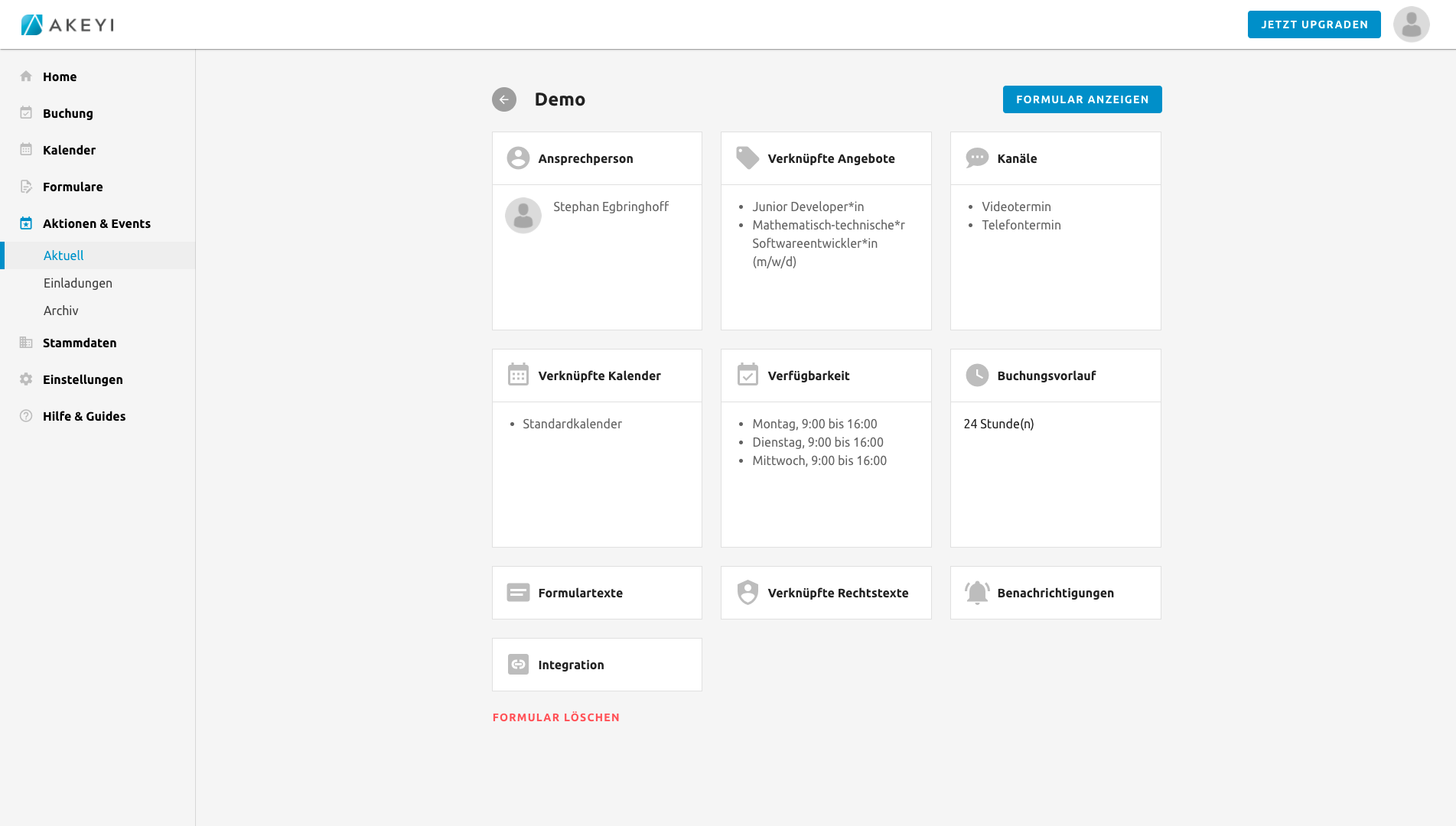
Task: Click the Verknüpfte Angebote tag icon
Action: click(x=747, y=158)
